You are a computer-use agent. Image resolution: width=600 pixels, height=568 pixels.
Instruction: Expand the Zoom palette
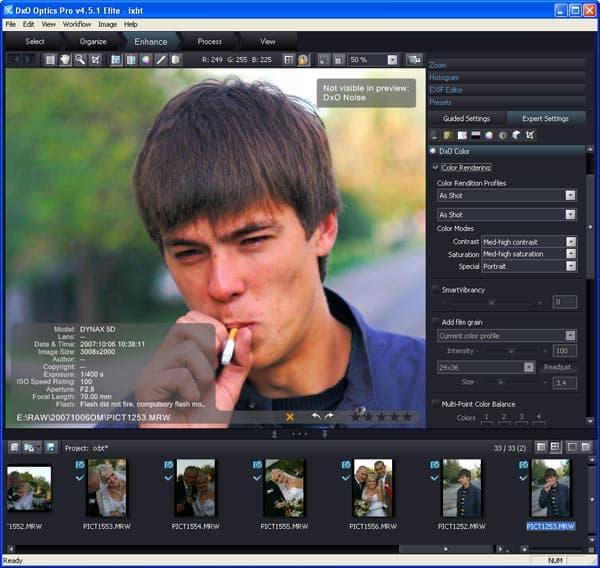(x=507, y=65)
